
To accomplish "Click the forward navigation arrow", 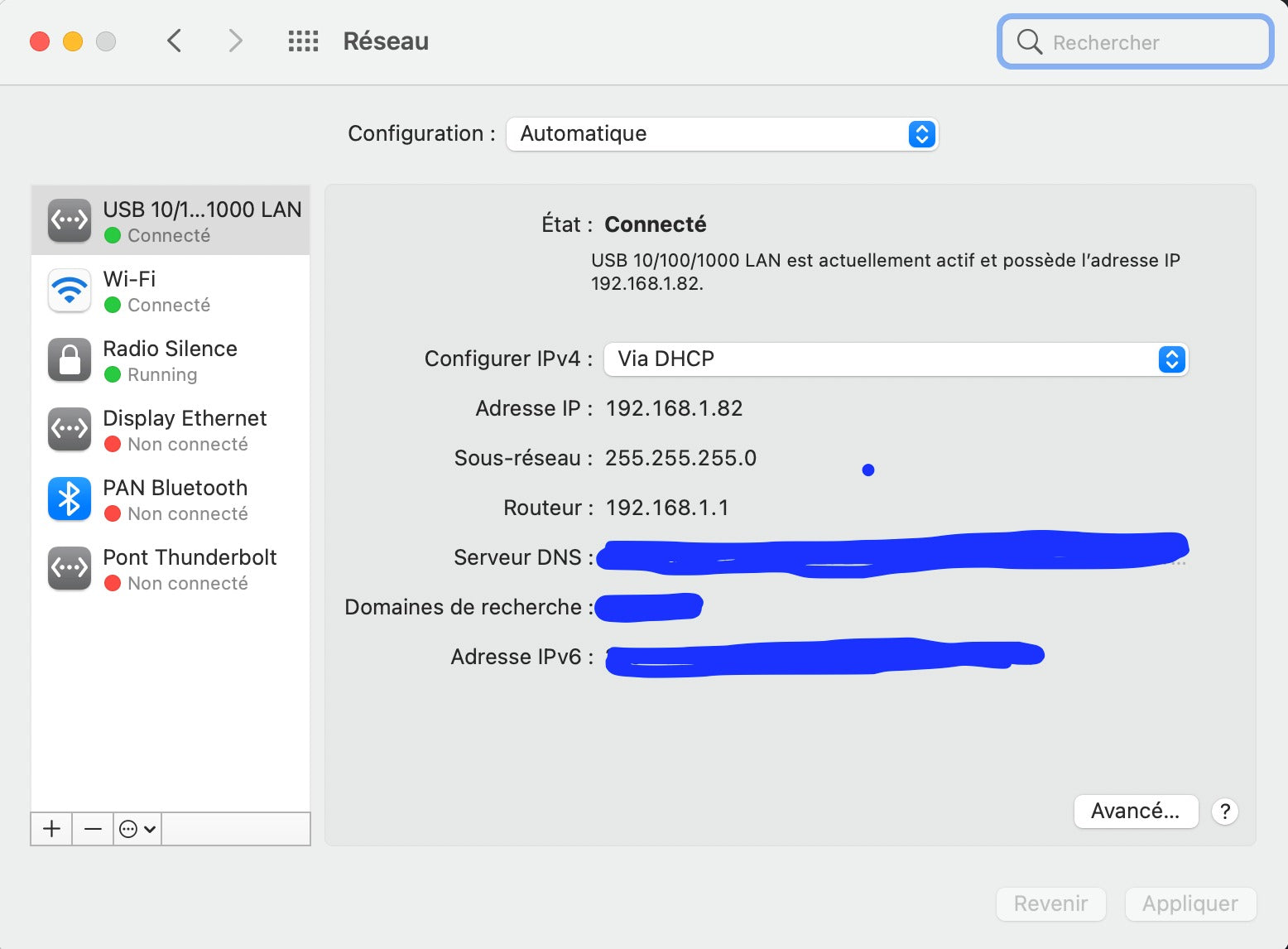I will (x=236, y=41).
